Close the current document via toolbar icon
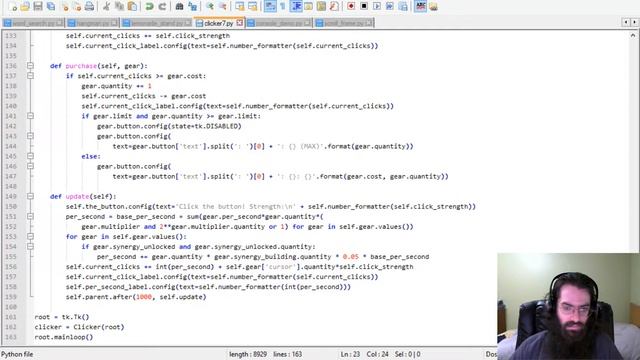640x360 pixels. click(64, 7)
